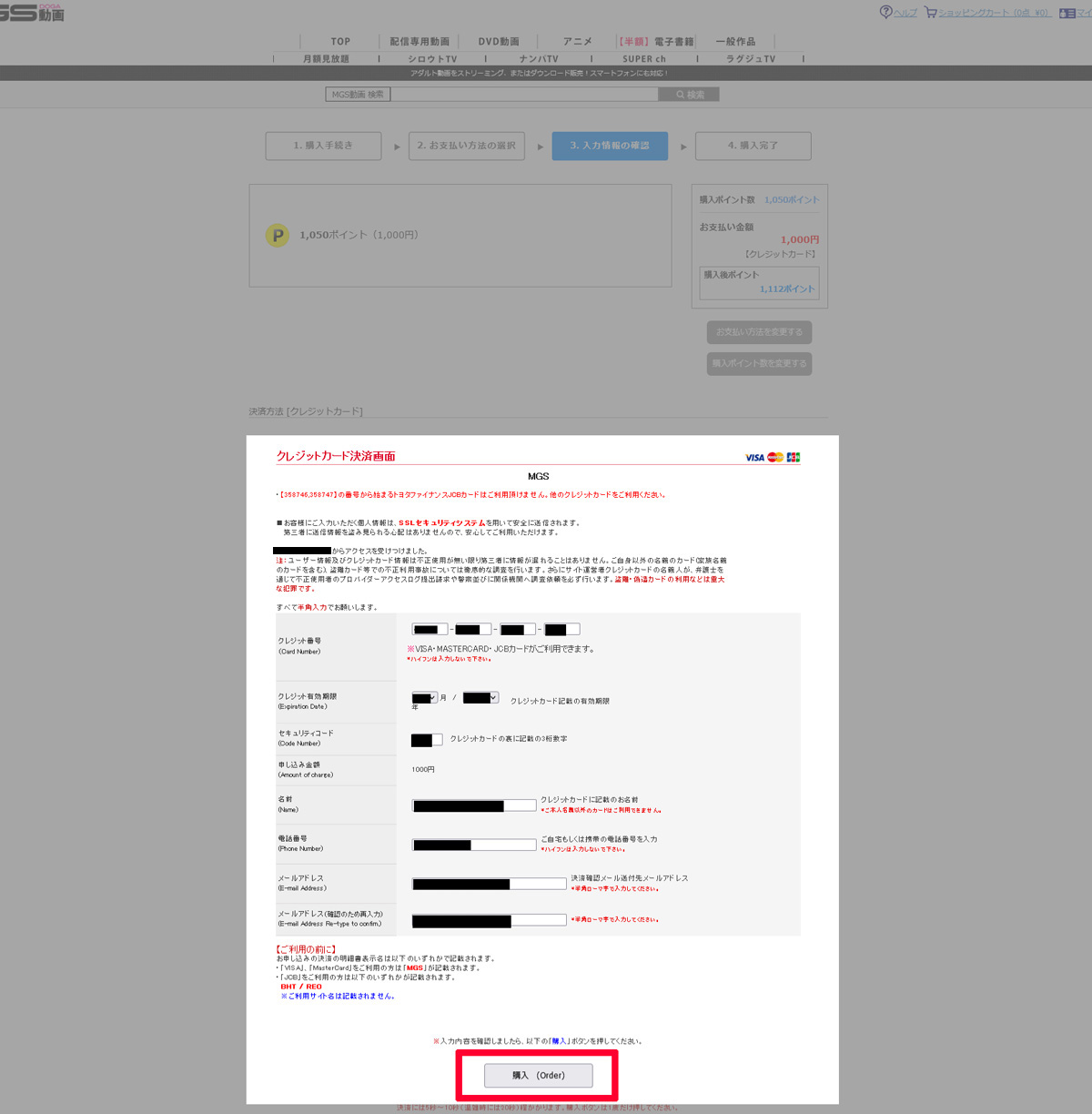This screenshot has height=1114, width=1092.
Task: Open the TOP navigation menu item
Action: coord(340,42)
